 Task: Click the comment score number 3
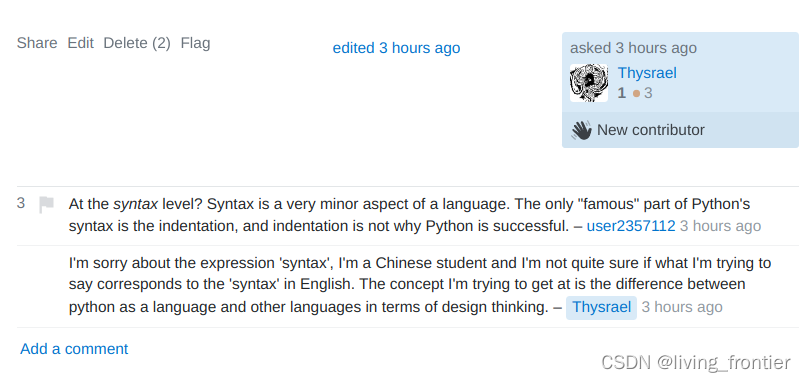(x=21, y=203)
